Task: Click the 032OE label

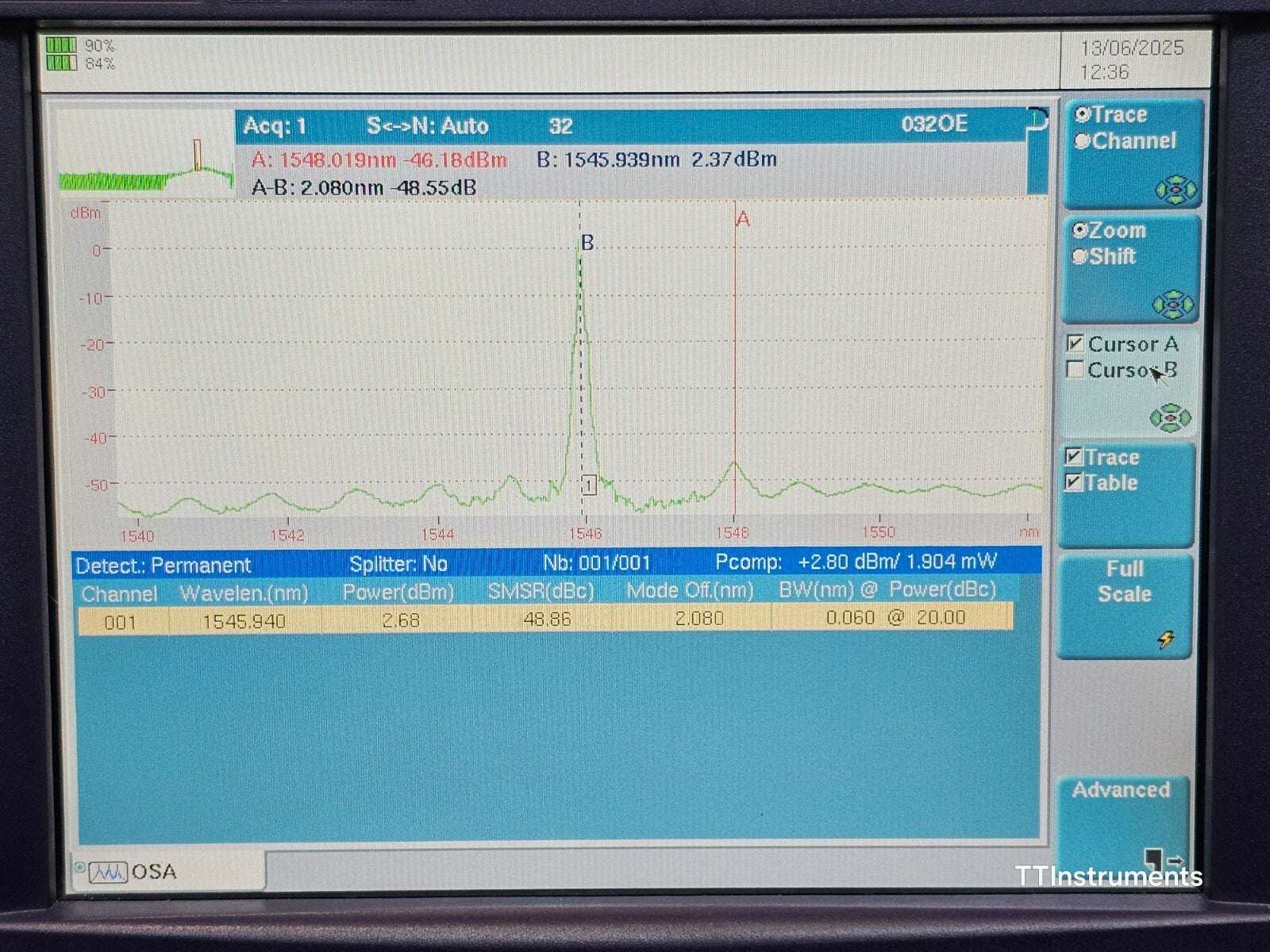Action: coord(934,125)
